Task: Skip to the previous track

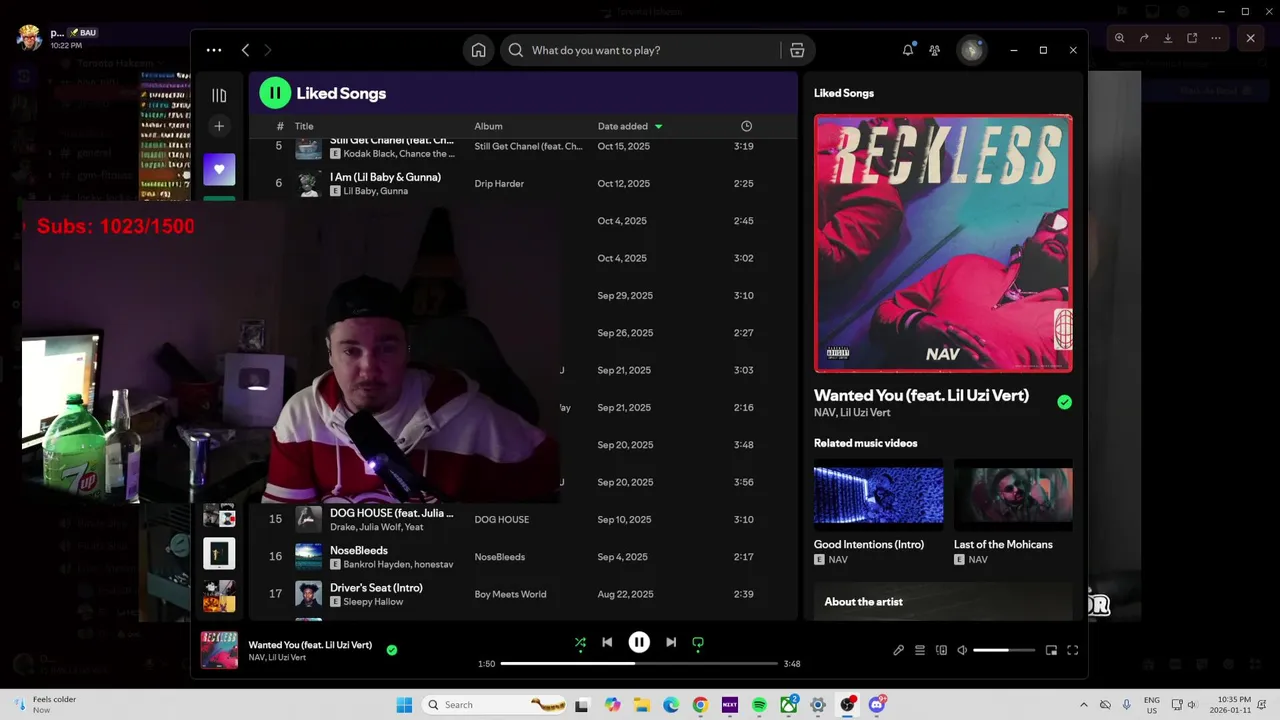Action: coord(607,642)
